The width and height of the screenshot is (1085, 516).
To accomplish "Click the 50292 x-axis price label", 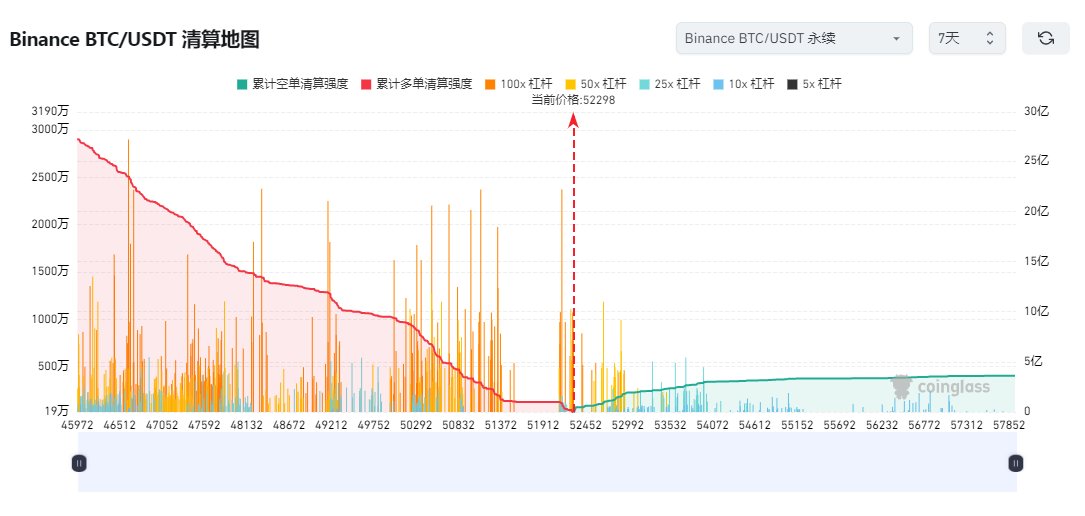I will [417, 425].
